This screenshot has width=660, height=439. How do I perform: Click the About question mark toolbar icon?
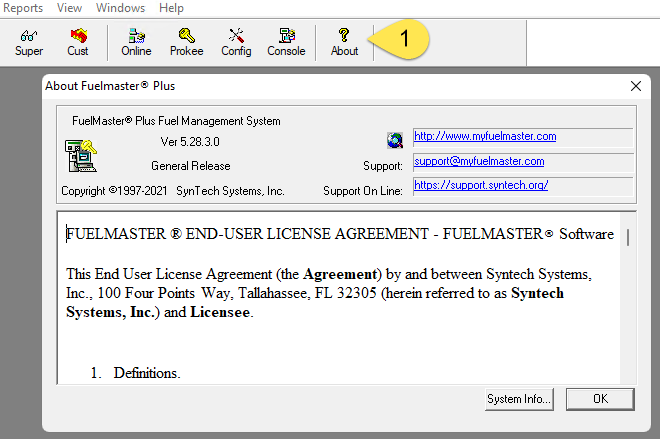344,43
